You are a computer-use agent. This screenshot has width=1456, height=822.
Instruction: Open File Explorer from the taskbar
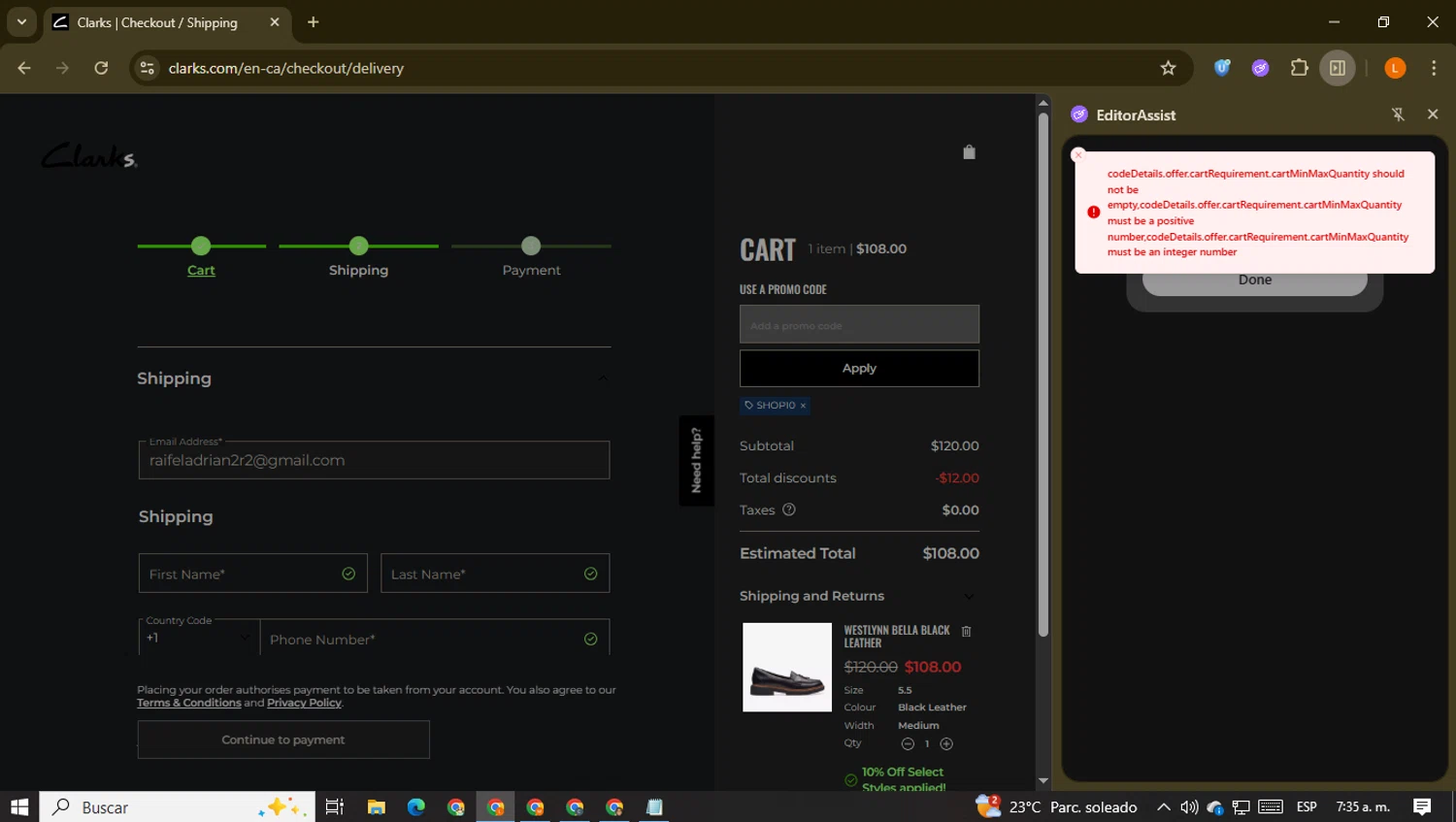tap(376, 806)
